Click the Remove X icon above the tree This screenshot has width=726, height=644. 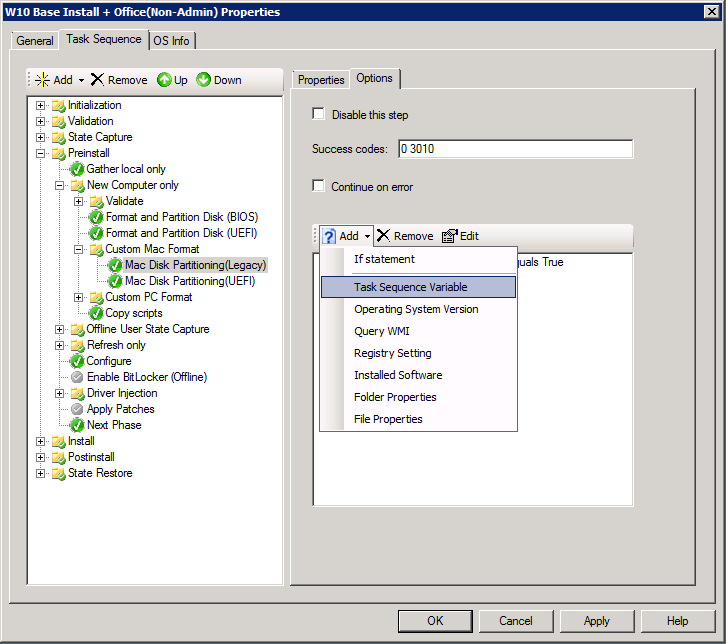(97, 80)
